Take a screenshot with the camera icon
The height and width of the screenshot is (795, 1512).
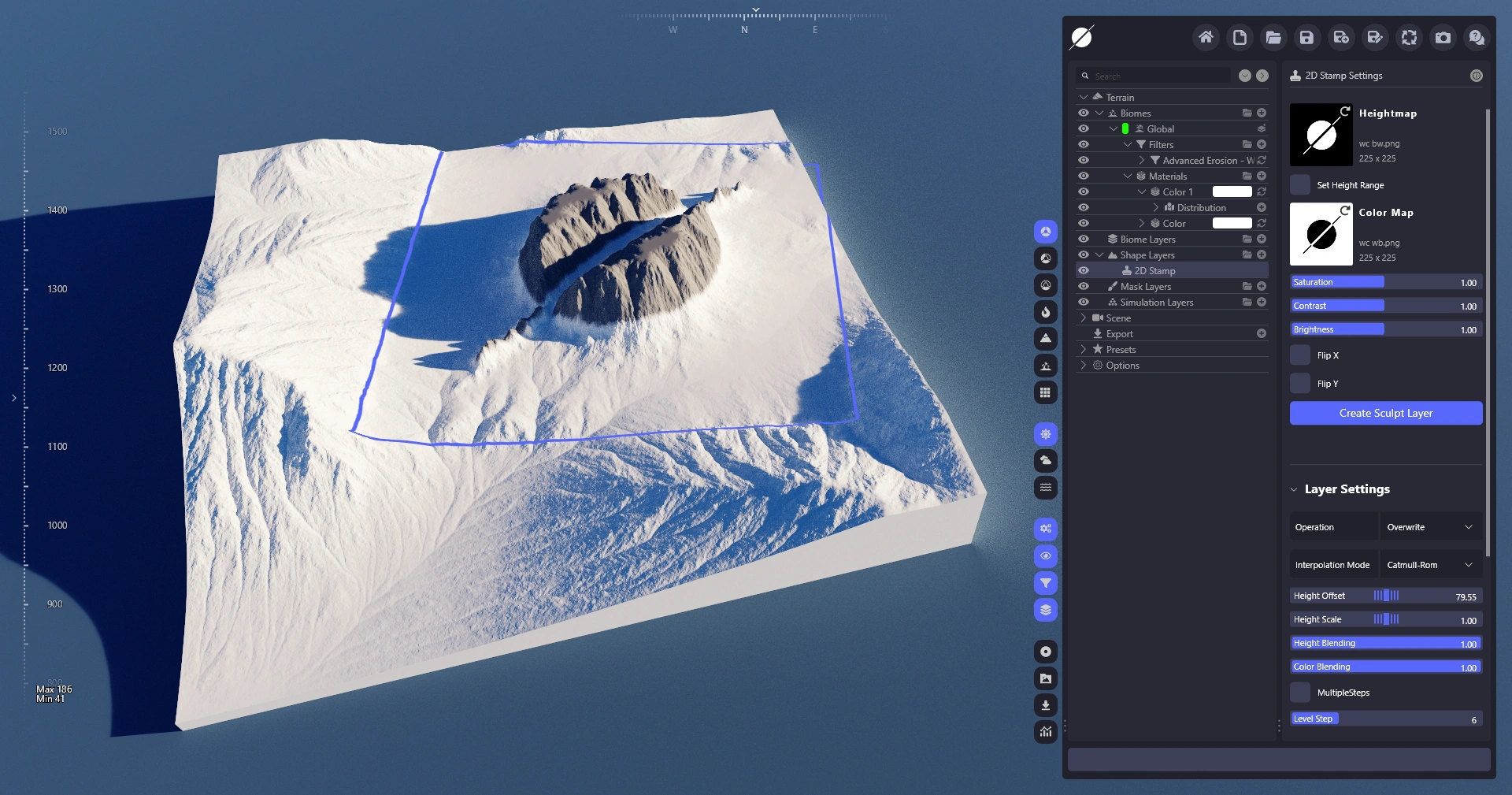tap(1443, 37)
